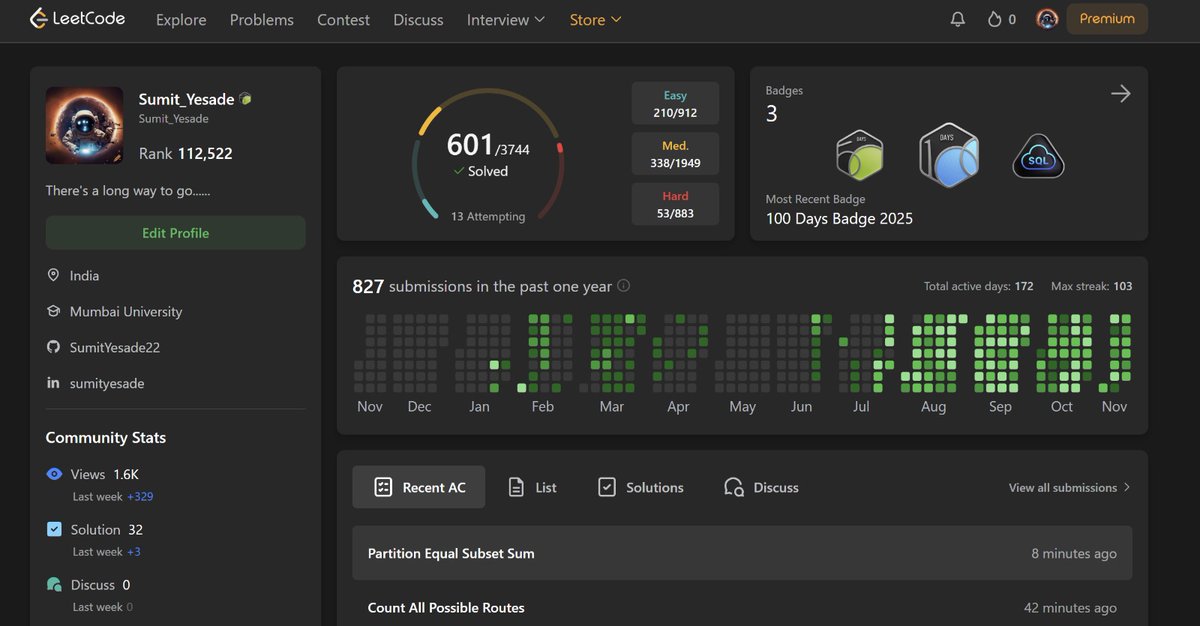Click the streak flame icon
The height and width of the screenshot is (626, 1200).
click(994, 19)
